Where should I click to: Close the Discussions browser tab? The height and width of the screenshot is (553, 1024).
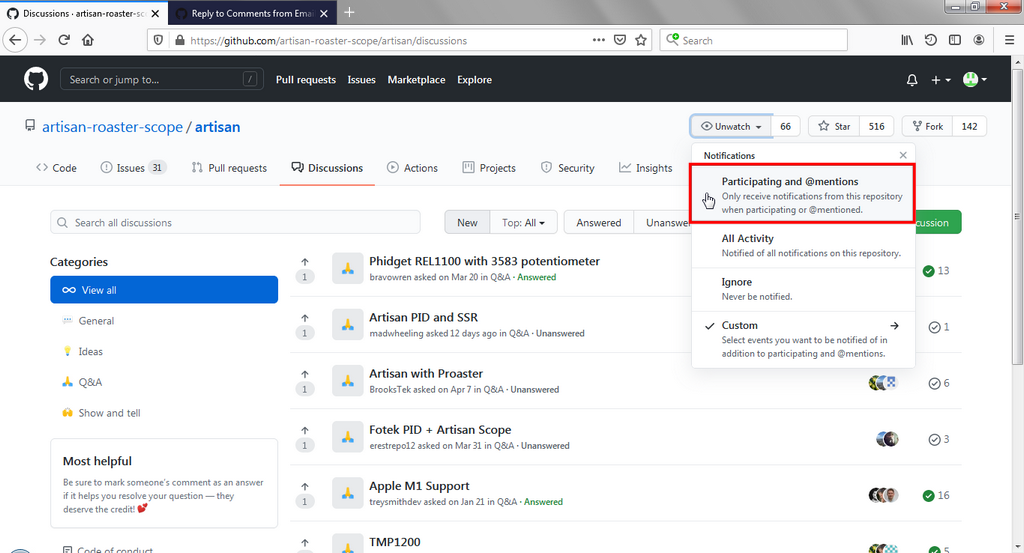(x=155, y=13)
